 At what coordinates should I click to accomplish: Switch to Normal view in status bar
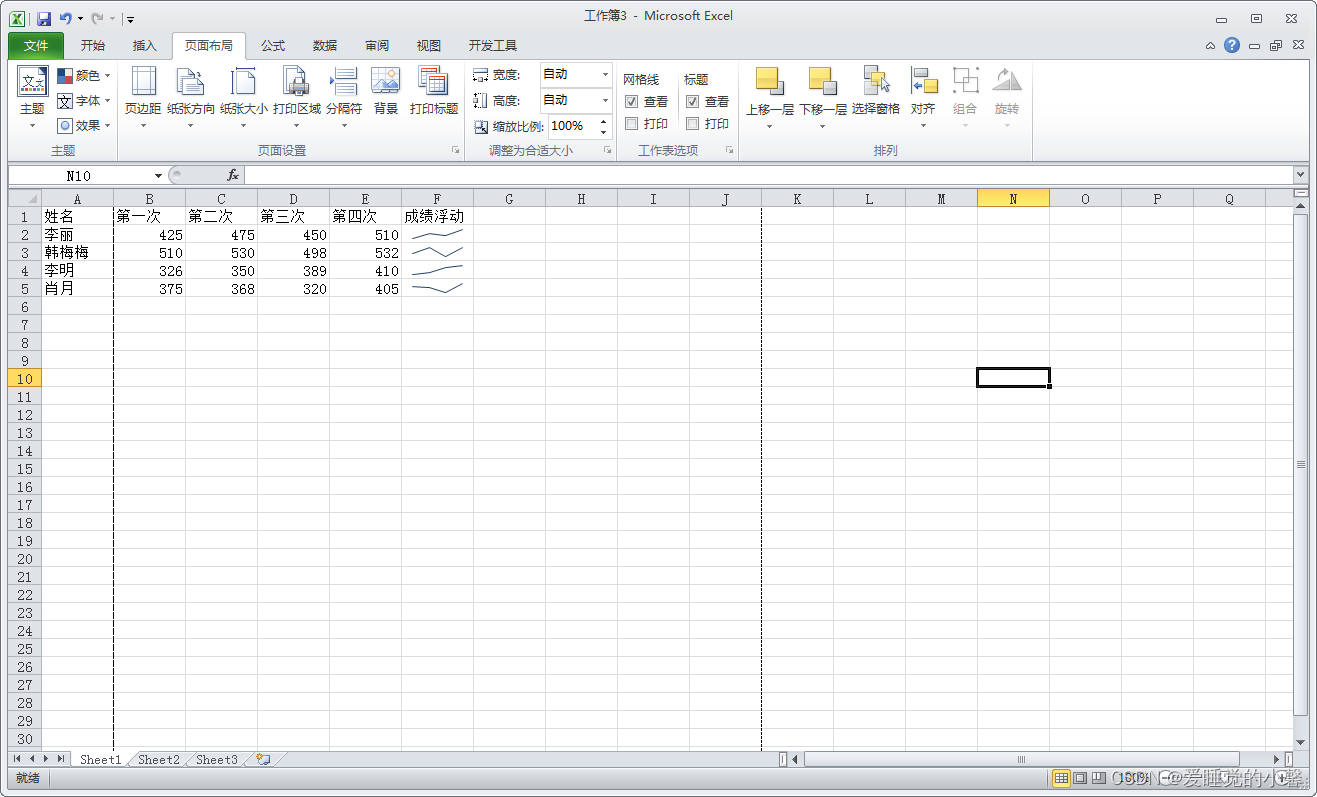pyautogui.click(x=1061, y=778)
